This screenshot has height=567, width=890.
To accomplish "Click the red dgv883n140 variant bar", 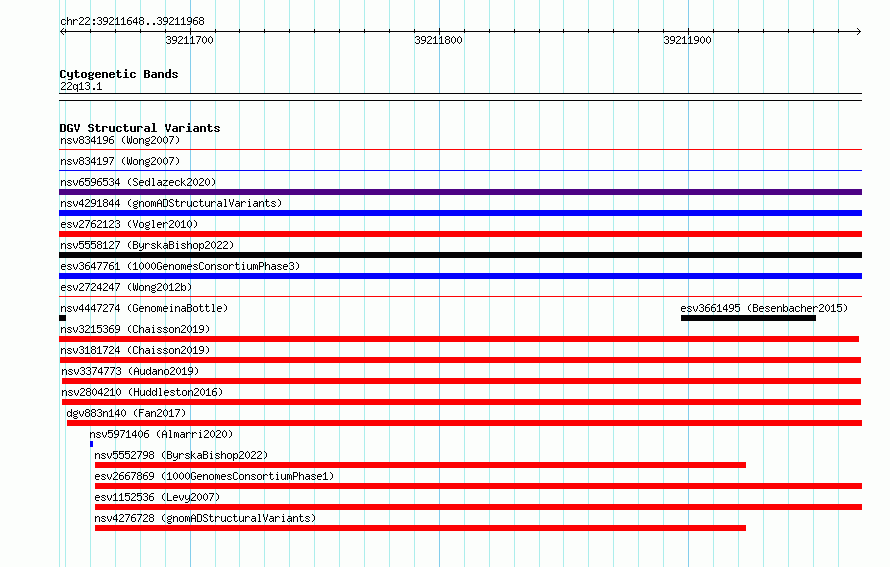I will pyautogui.click(x=464, y=423).
